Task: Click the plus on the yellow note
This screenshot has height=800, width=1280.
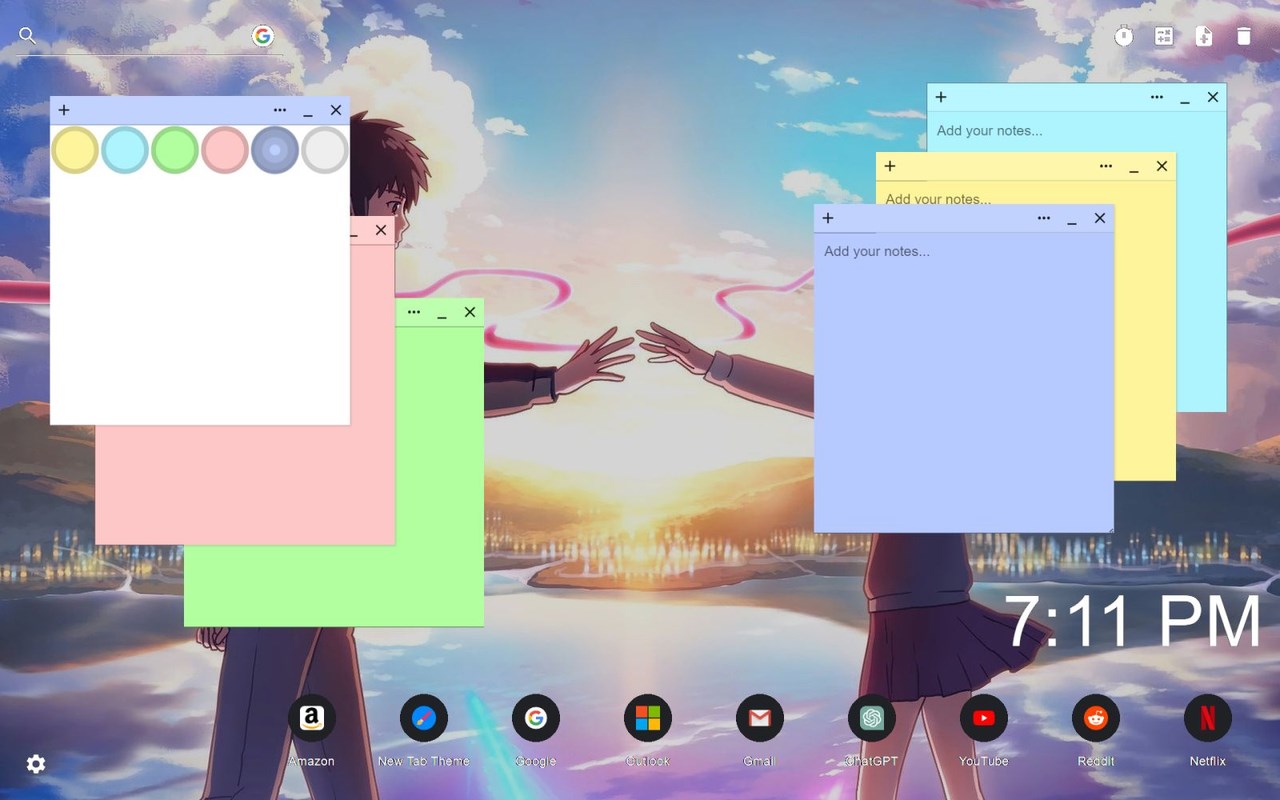Action: pos(890,166)
